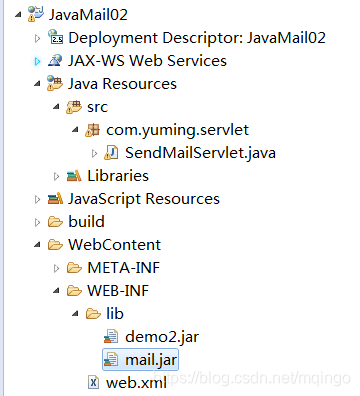The height and width of the screenshot is (396, 360).
Task: Click the JAX-WS Web Services icon
Action: 55,60
